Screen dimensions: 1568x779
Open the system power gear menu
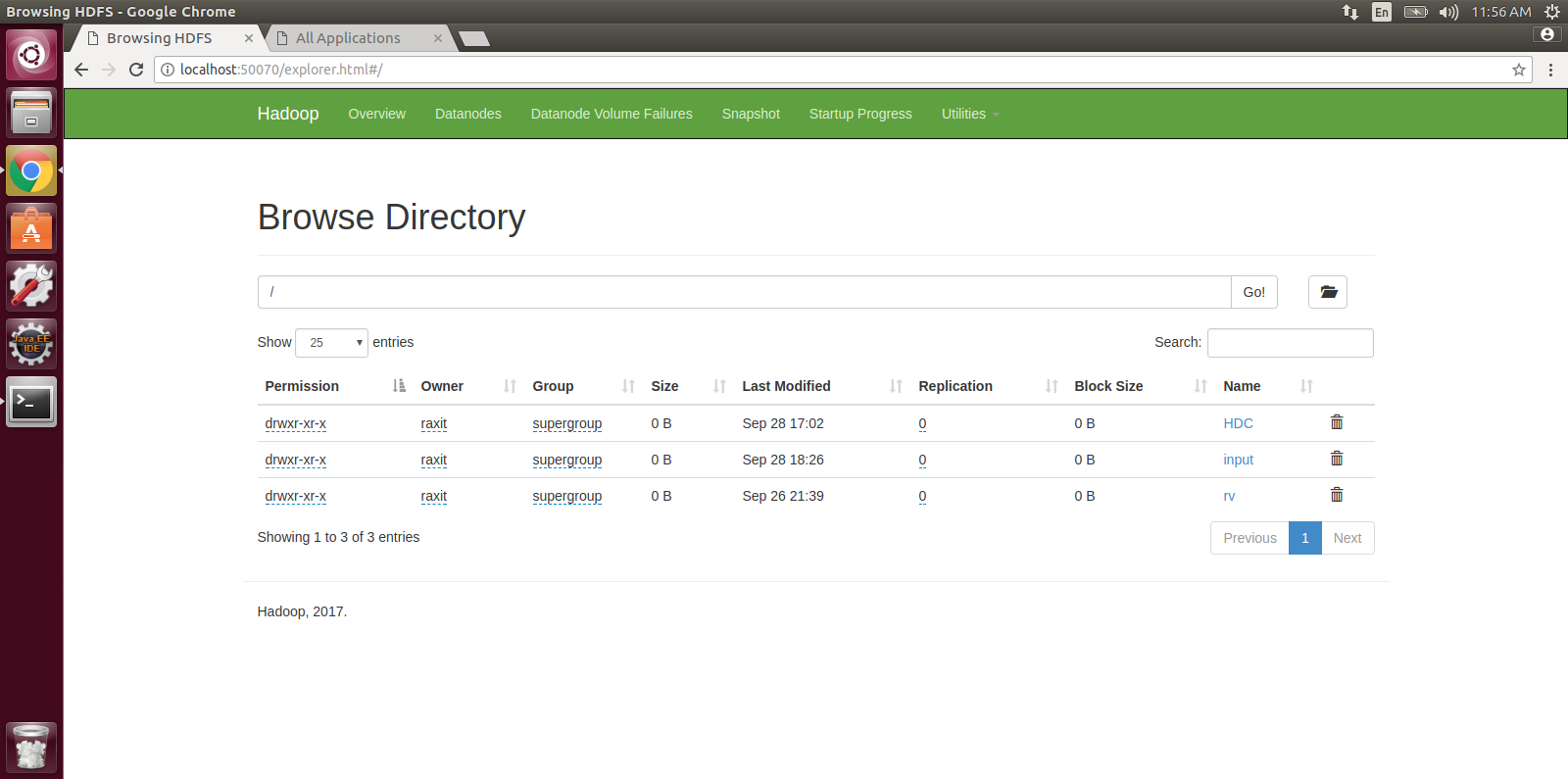tap(1552, 12)
